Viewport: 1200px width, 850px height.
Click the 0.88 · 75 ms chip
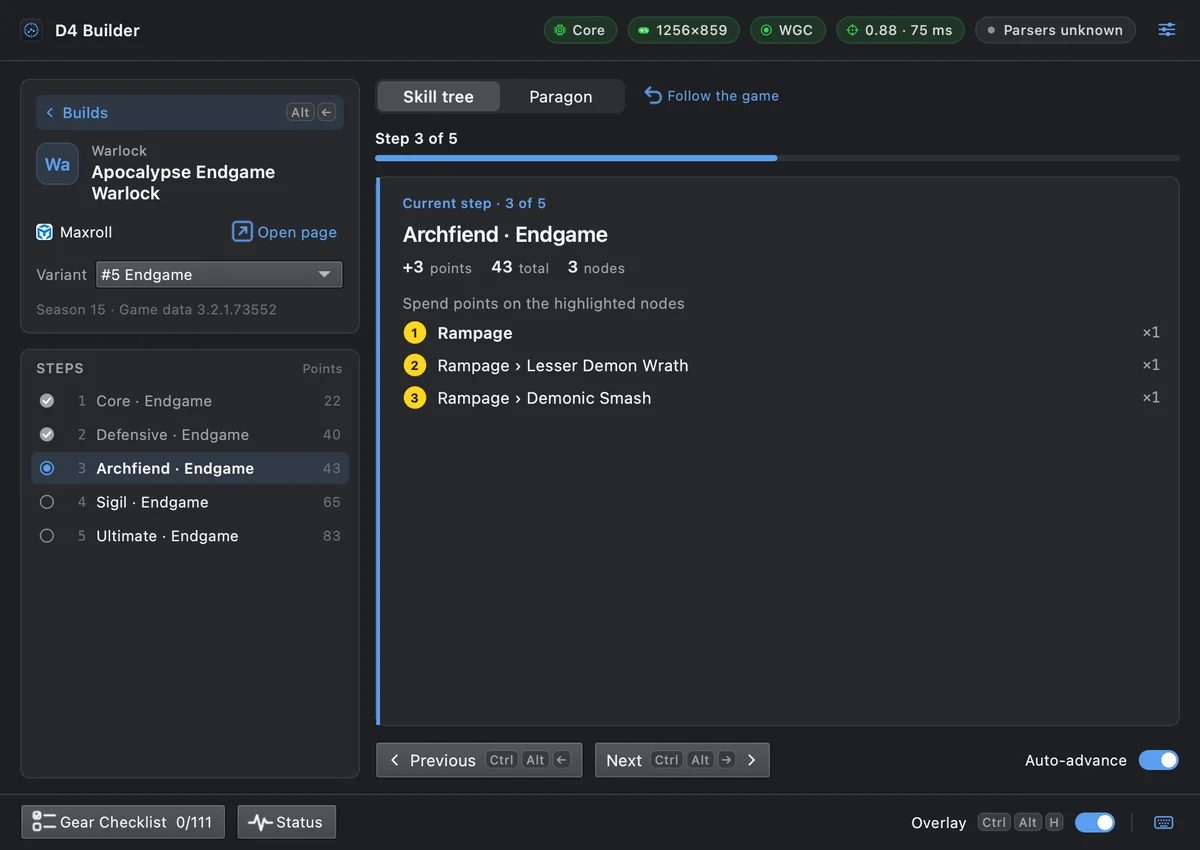(900, 30)
